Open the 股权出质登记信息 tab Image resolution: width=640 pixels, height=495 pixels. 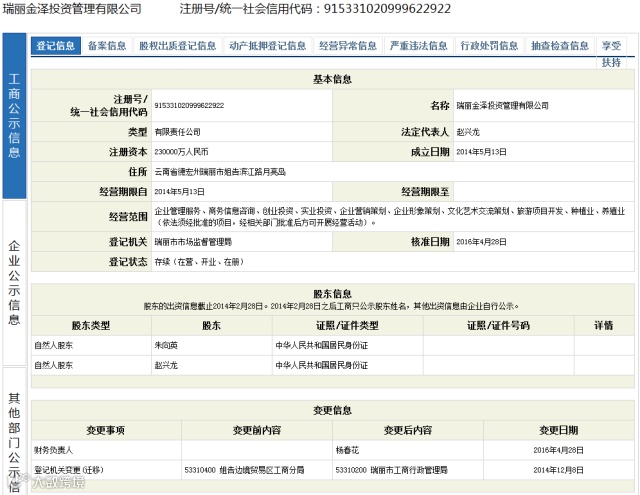(x=178, y=46)
